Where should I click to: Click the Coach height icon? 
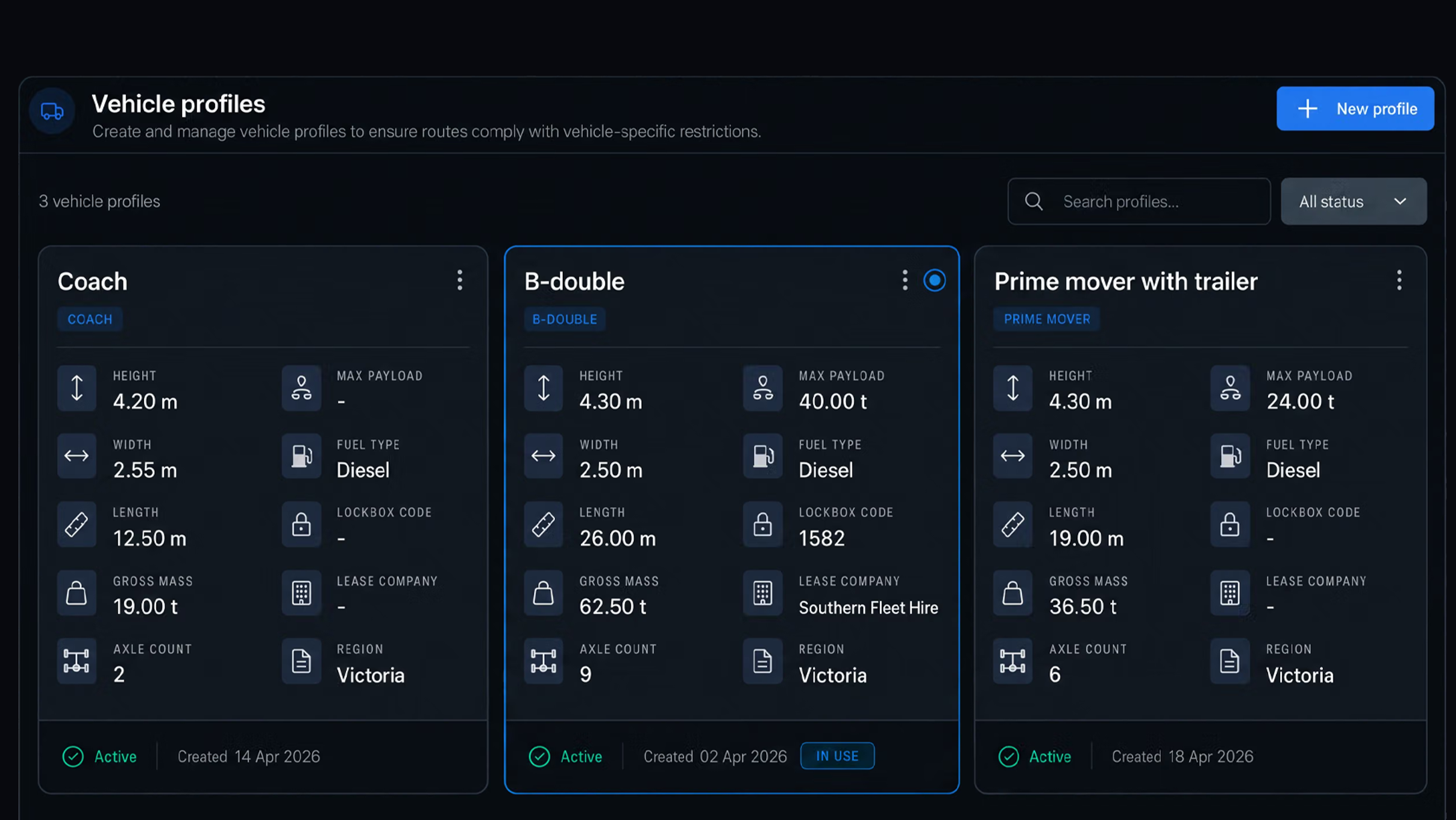tap(77, 388)
